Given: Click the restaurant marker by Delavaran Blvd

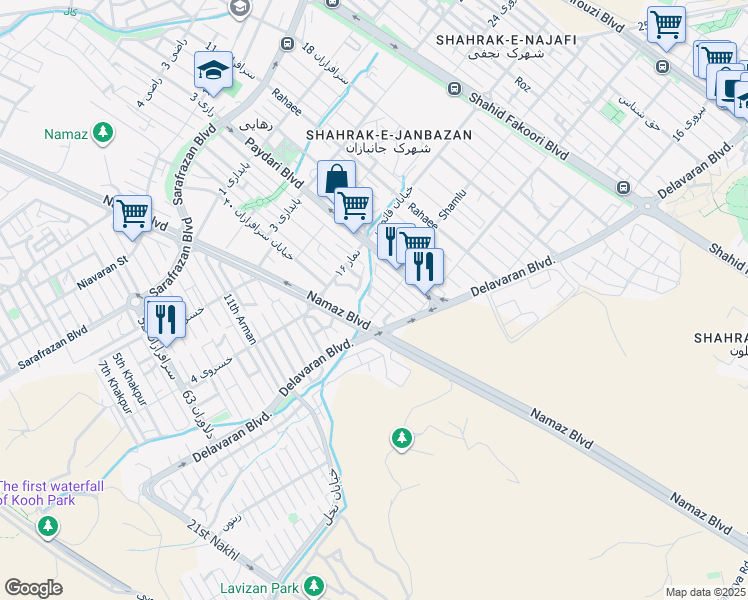Looking at the screenshot, I should point(425,266).
